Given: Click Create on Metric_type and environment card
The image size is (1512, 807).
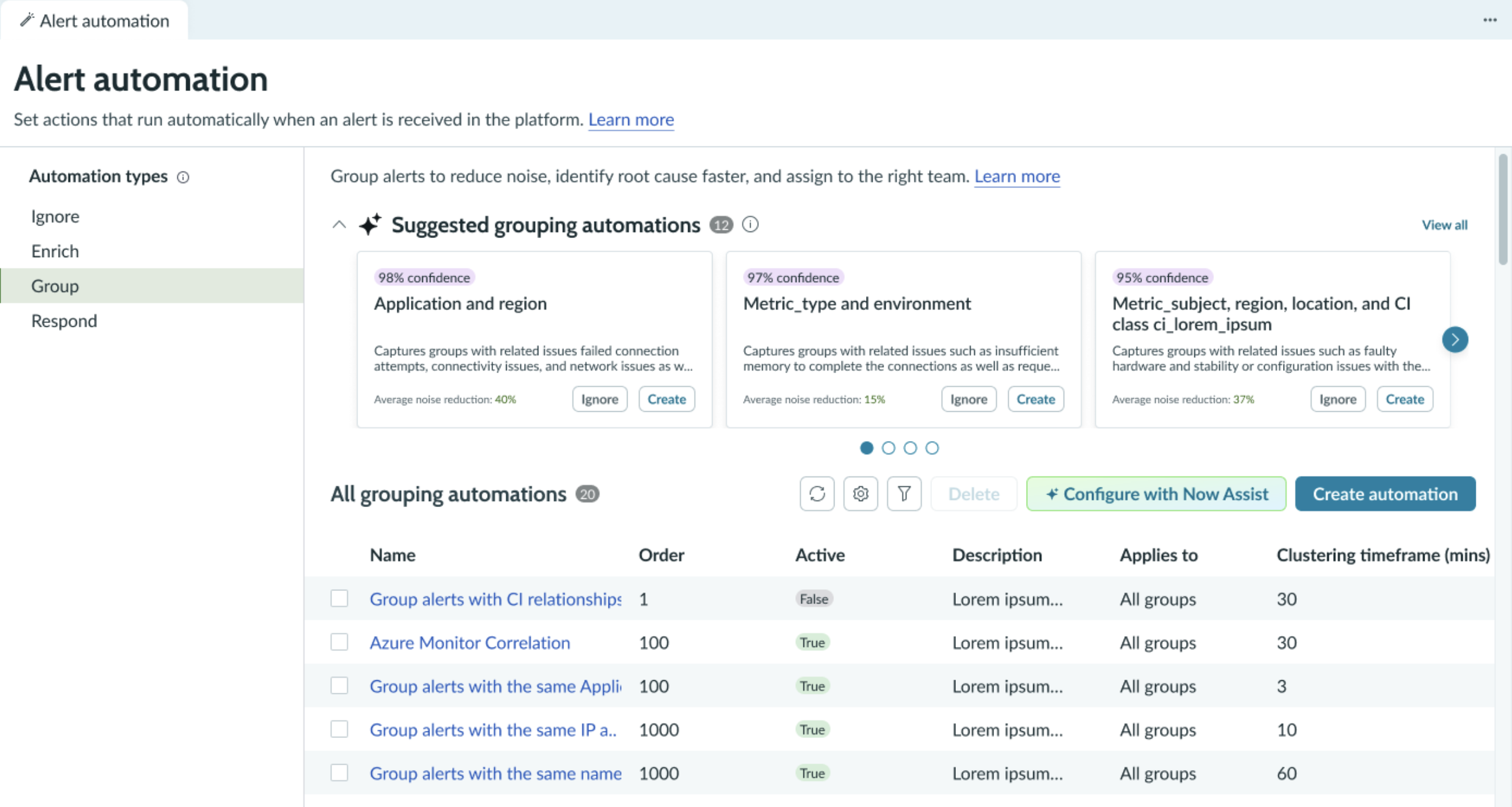Looking at the screenshot, I should (1036, 399).
